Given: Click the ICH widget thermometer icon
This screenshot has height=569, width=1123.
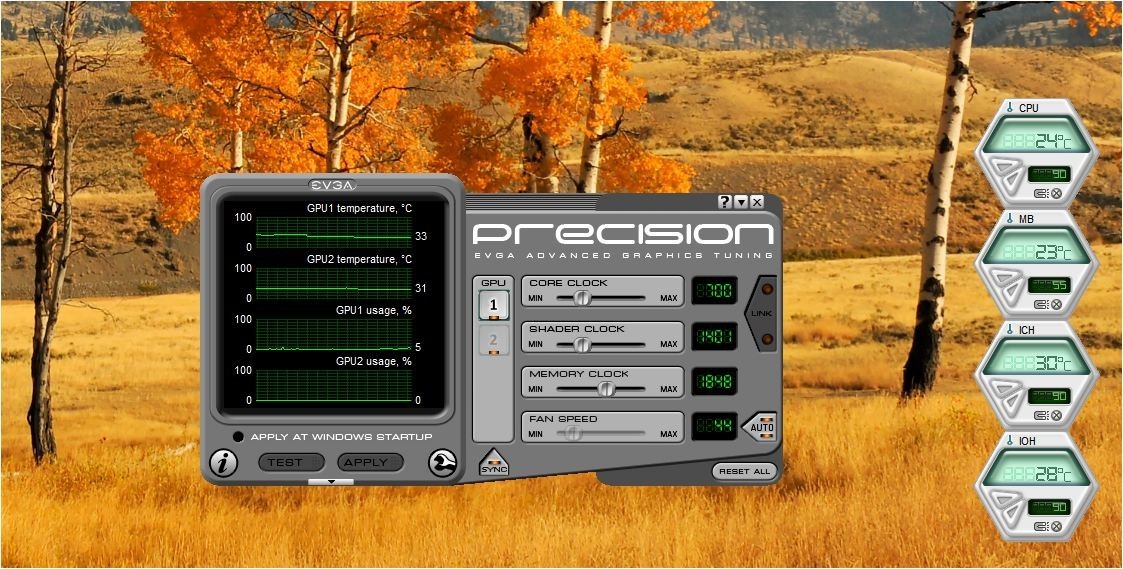Looking at the screenshot, I should click(1010, 330).
